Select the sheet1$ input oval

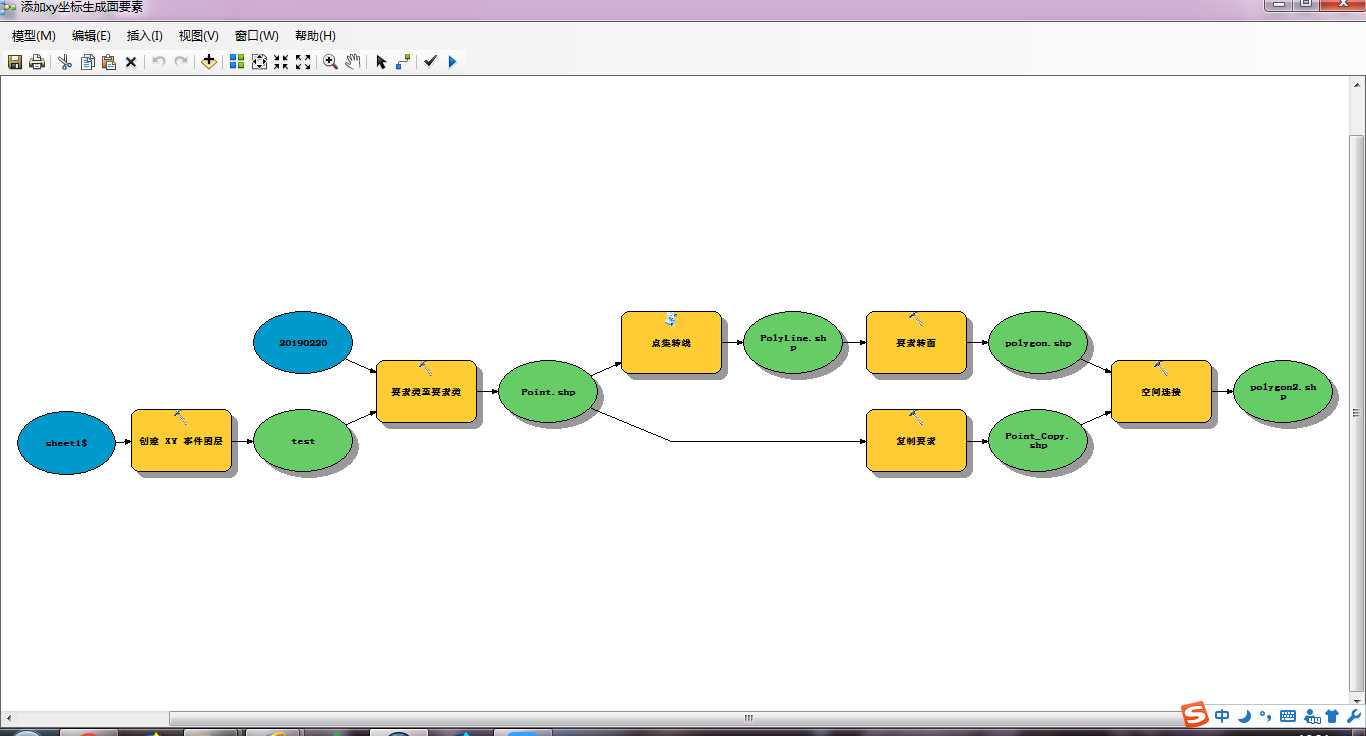(x=66, y=442)
